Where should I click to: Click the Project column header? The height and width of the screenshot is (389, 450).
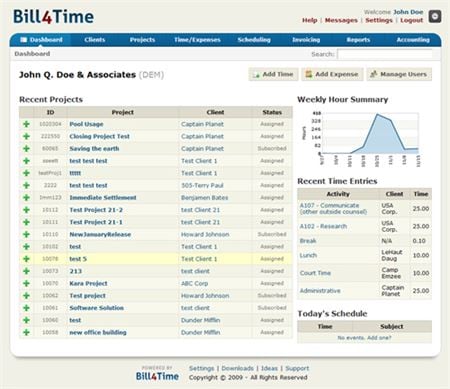[x=123, y=112]
